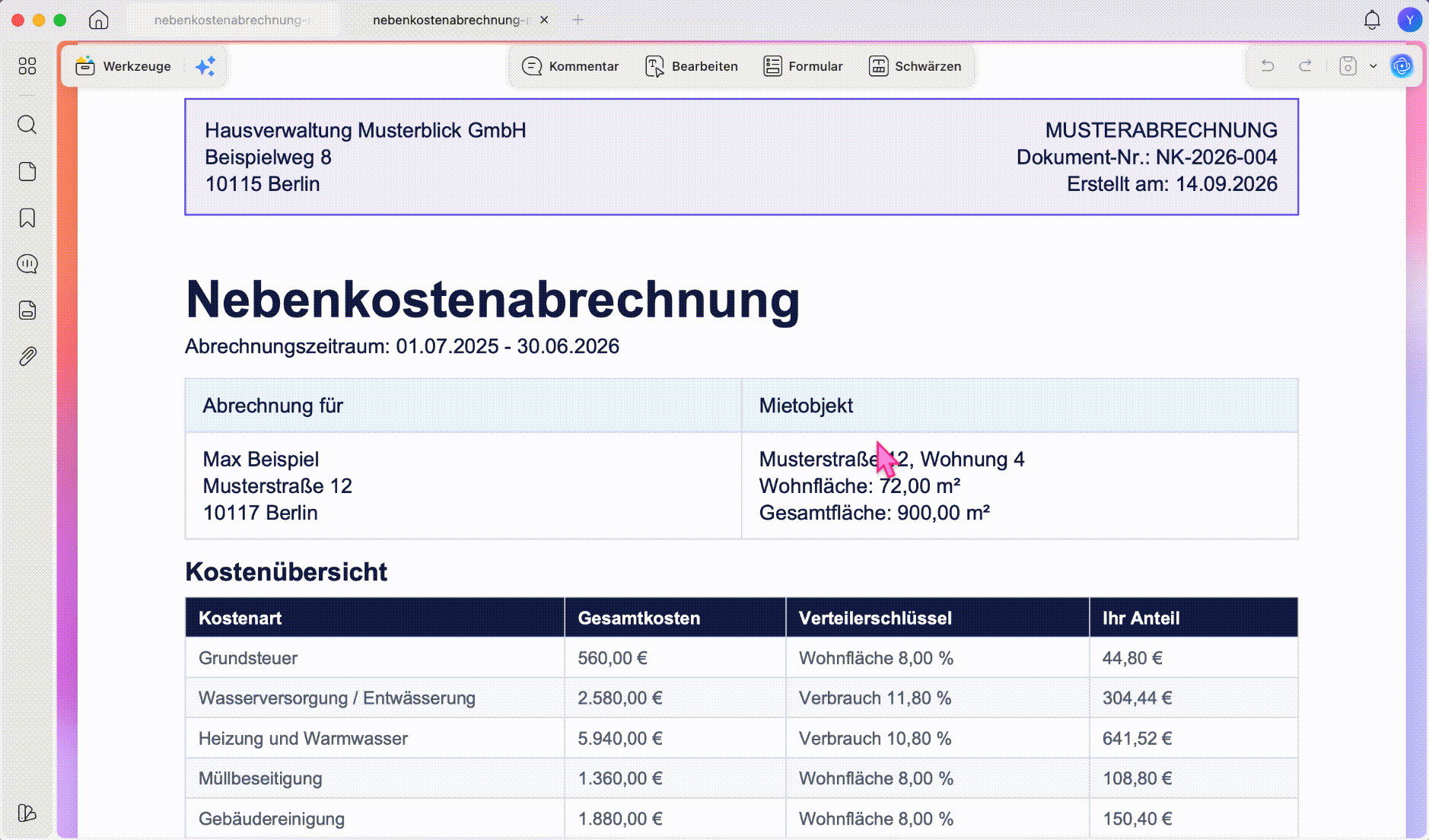
Task: Show the pages panel in sidebar
Action: [27, 171]
